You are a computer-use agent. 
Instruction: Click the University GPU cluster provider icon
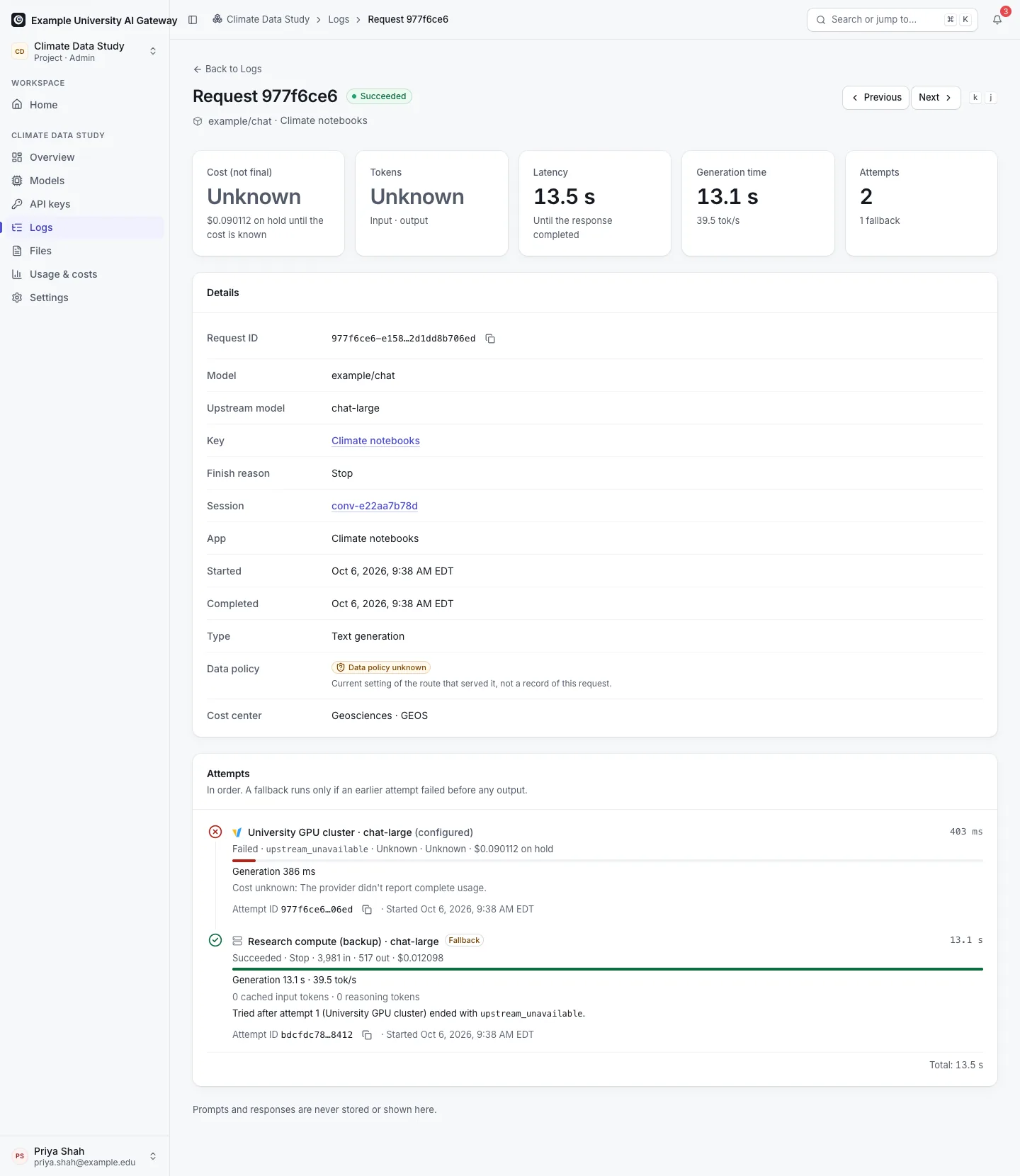pos(237,832)
